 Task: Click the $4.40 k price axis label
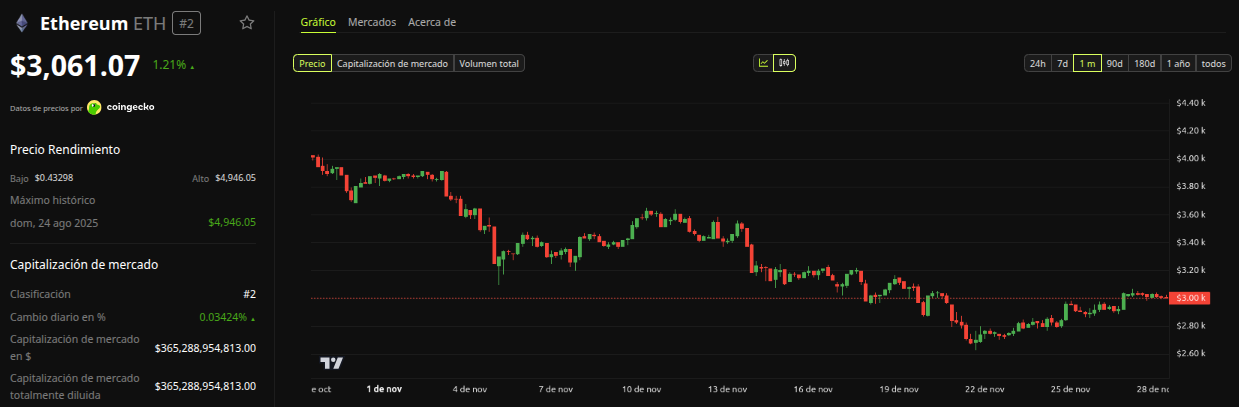[x=1192, y=103]
